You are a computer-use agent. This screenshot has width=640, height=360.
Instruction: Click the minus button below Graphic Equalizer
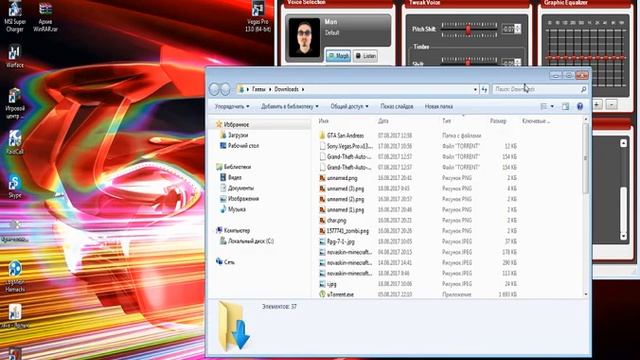click(x=611, y=104)
